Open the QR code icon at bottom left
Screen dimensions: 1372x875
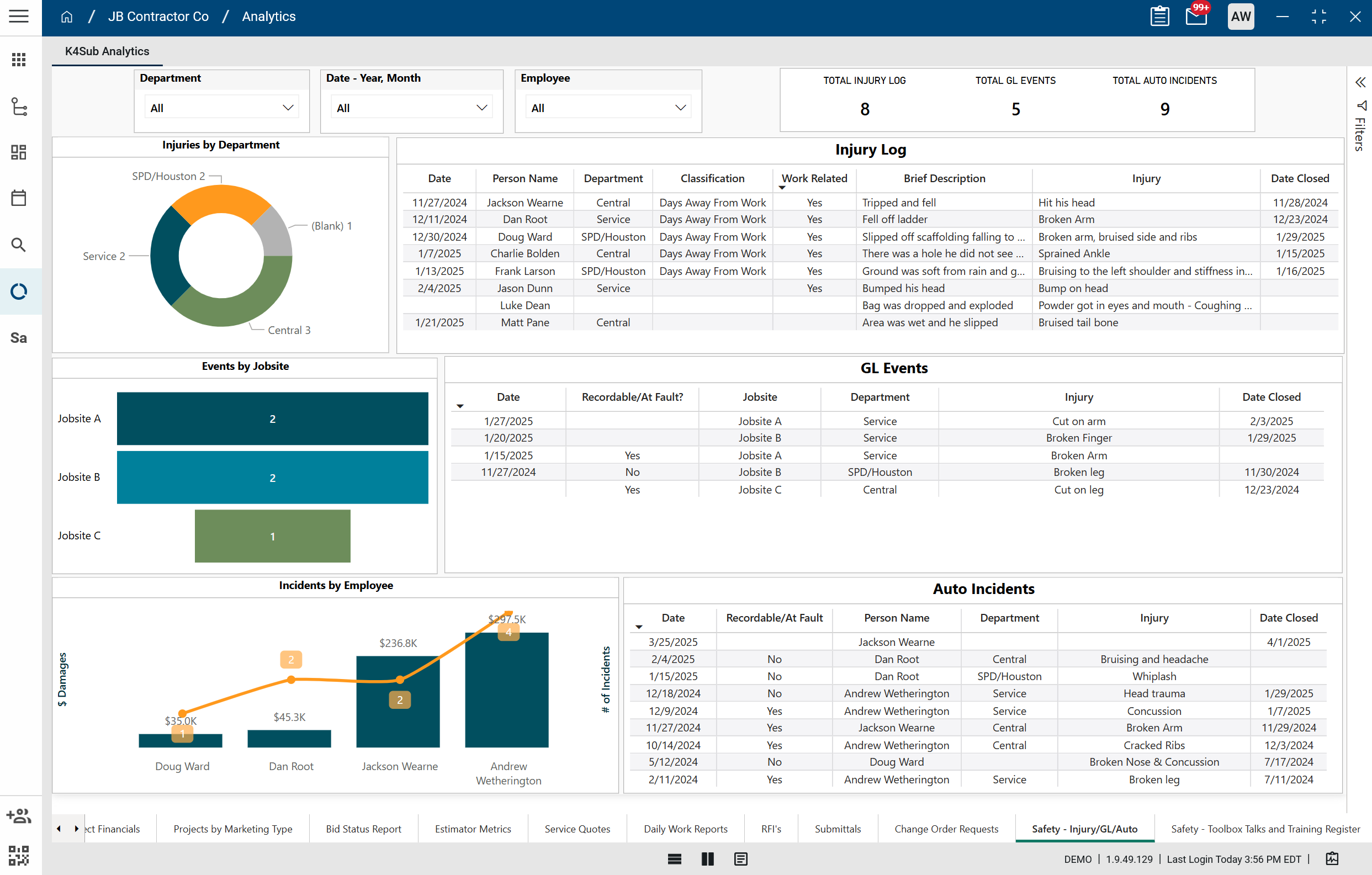click(x=18, y=855)
